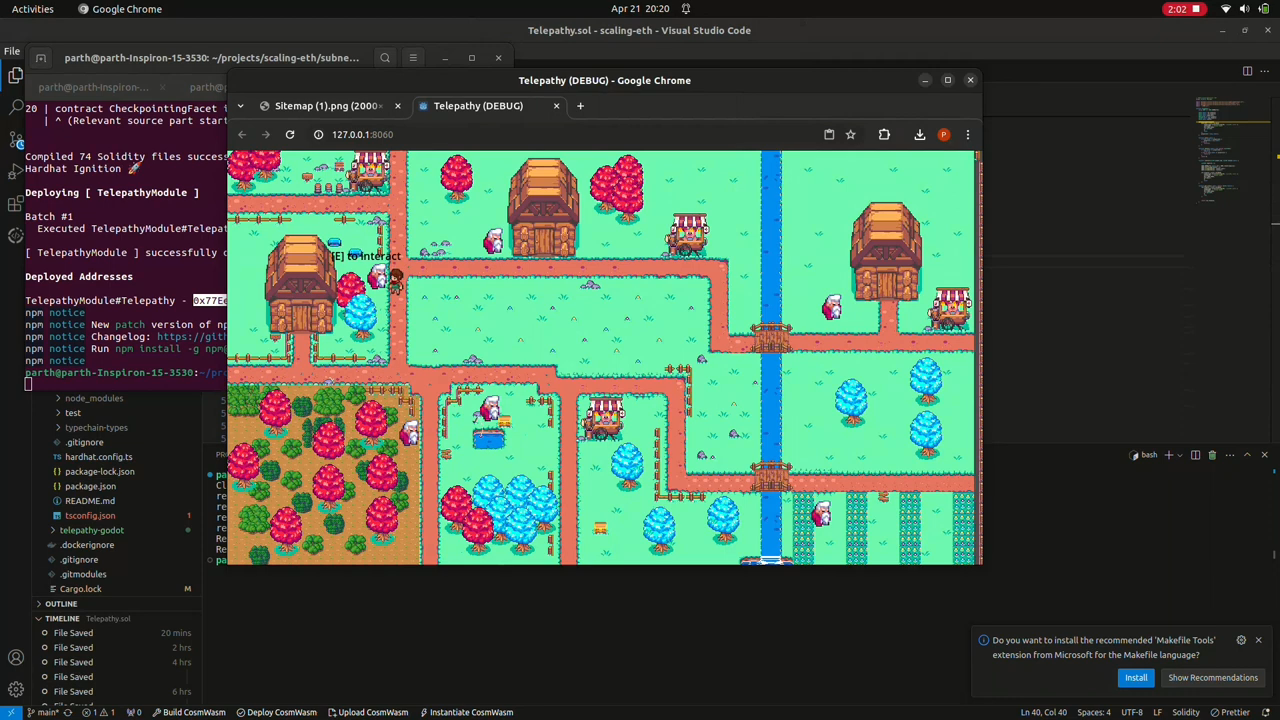Kill terminal with trash icon

click(1212, 456)
